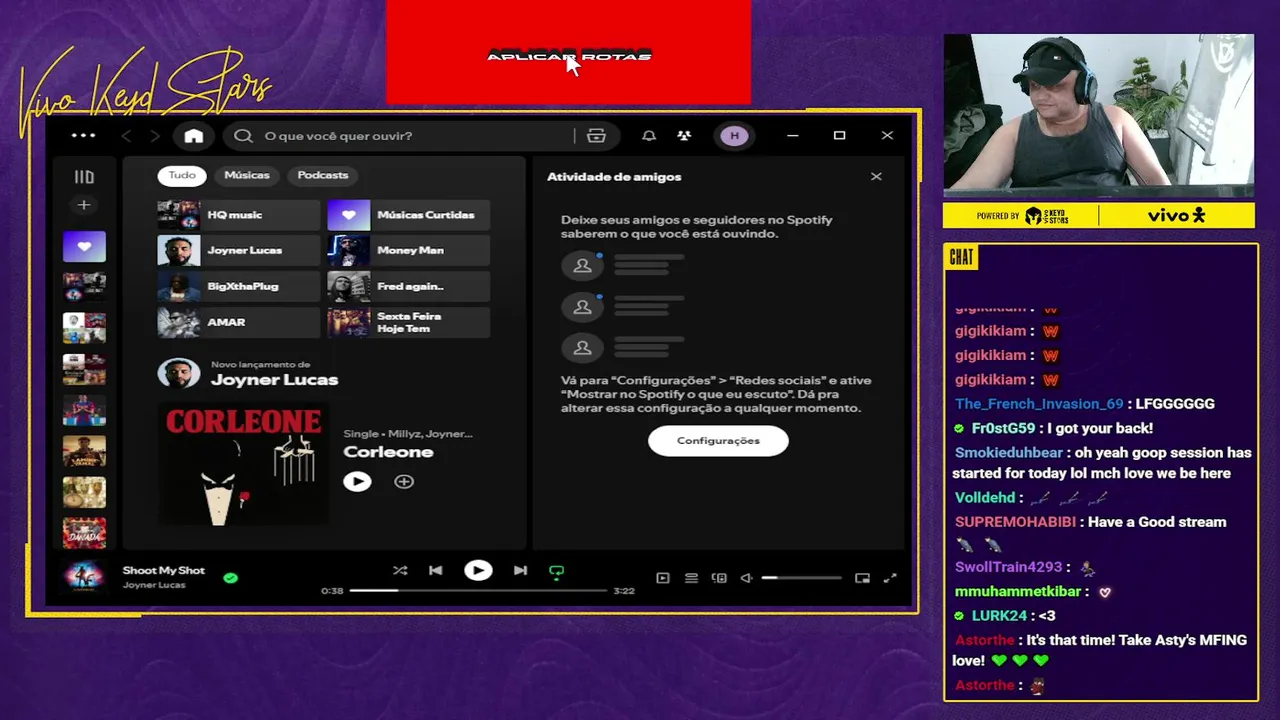
Task: Click the main play button
Action: [478, 571]
